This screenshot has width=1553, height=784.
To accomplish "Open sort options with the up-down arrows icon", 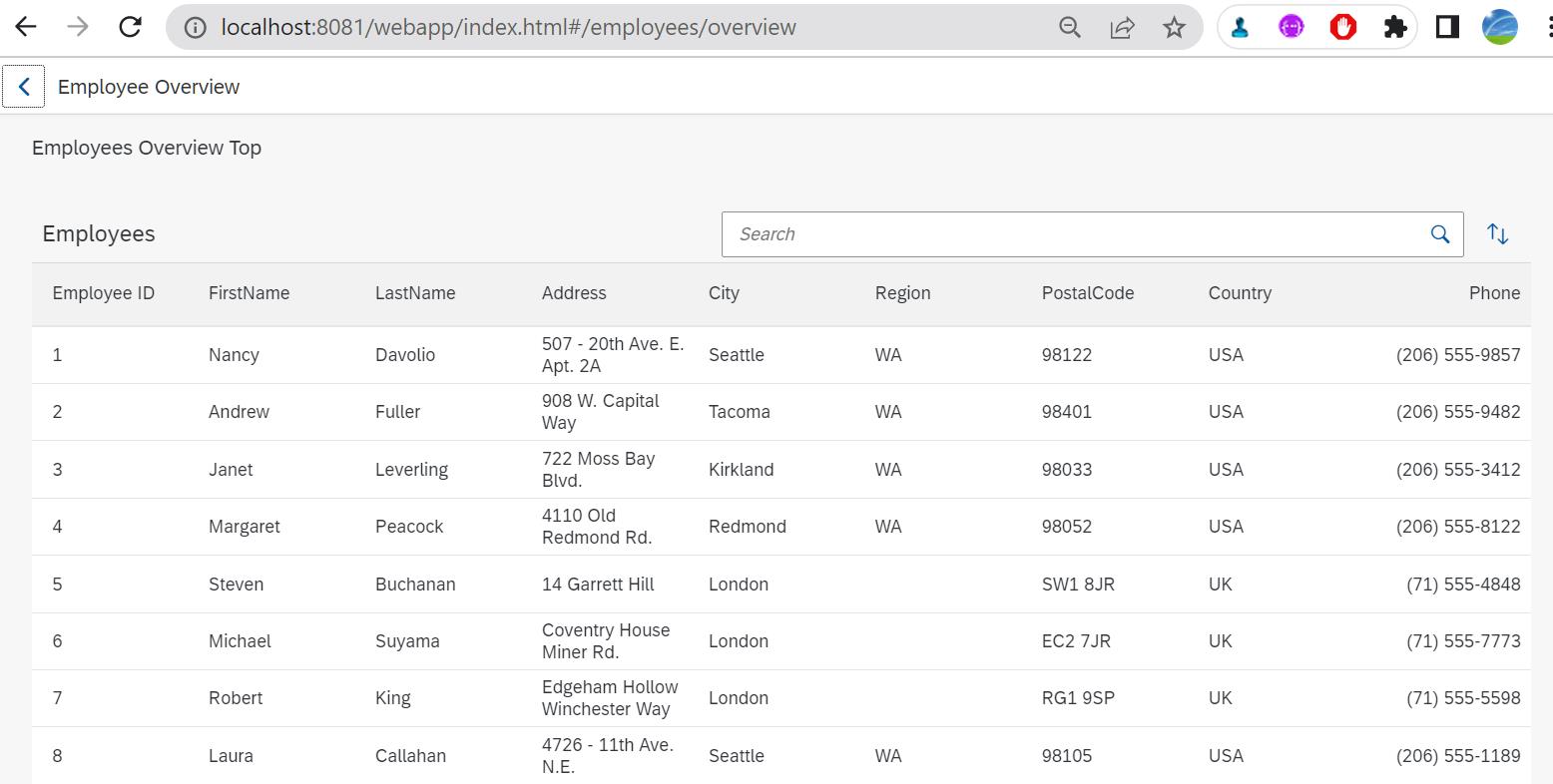I will [x=1497, y=234].
